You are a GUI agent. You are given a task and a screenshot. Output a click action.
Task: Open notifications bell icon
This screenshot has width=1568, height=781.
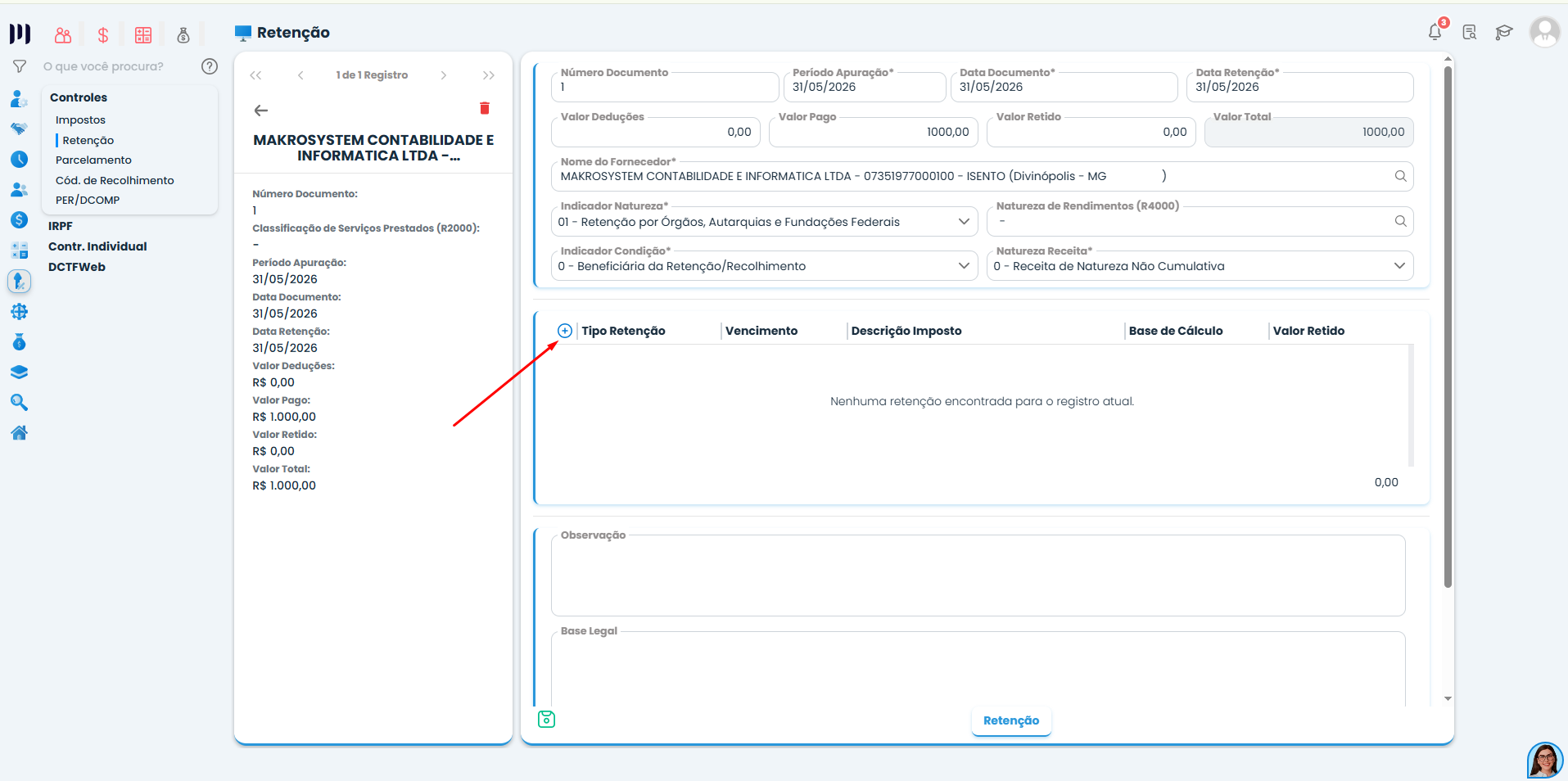(1435, 32)
